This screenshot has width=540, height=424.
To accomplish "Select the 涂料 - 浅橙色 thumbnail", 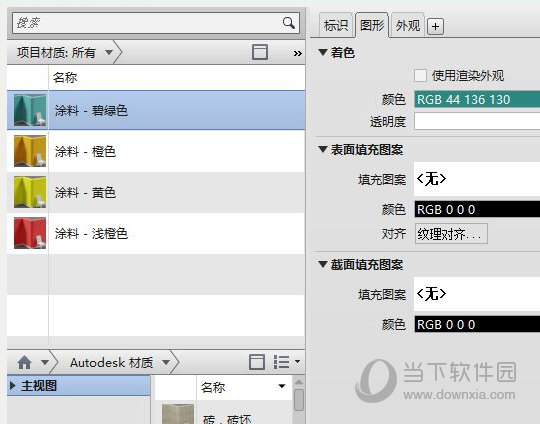I will 30,233.
